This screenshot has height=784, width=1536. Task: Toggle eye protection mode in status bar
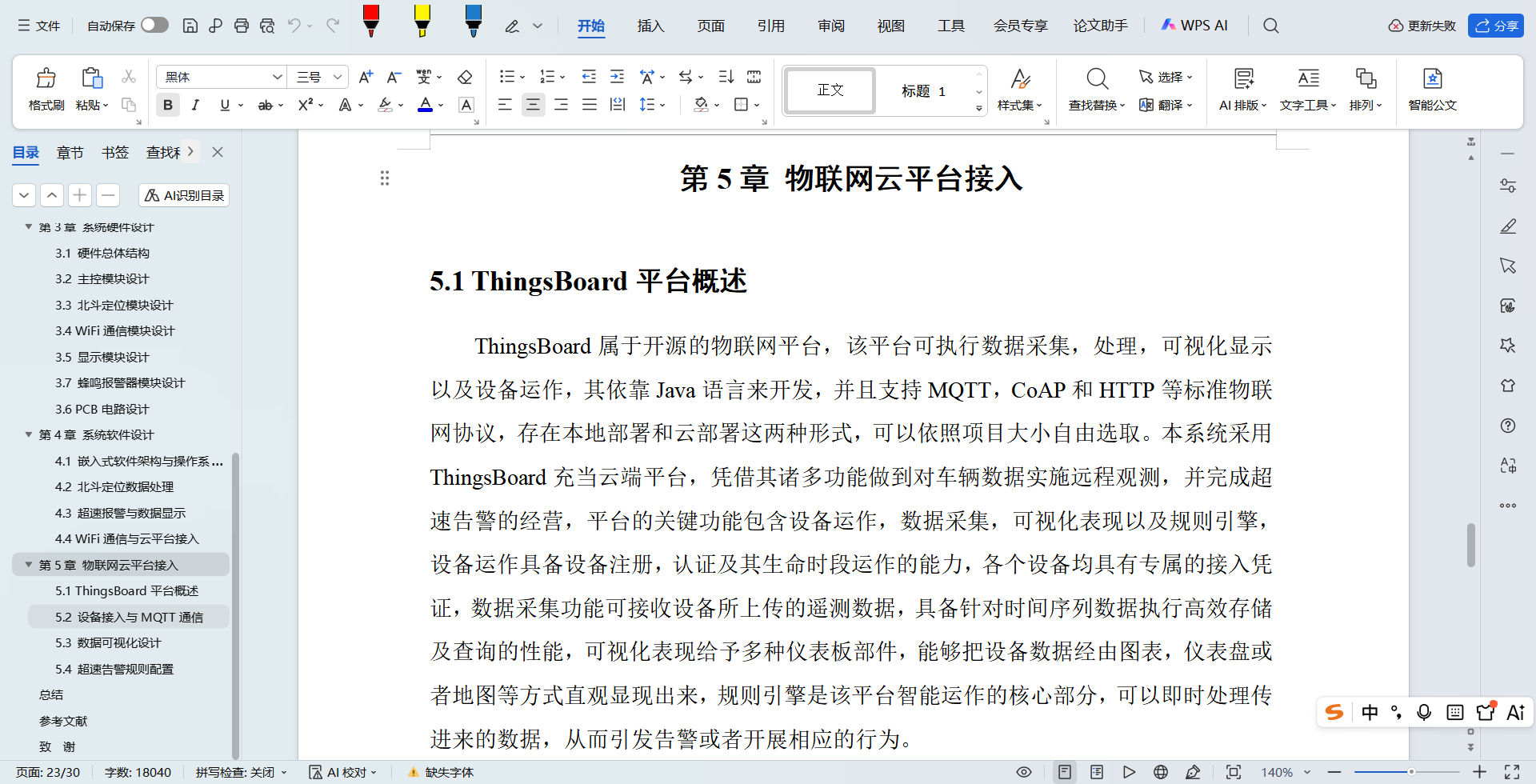pyautogui.click(x=1024, y=772)
